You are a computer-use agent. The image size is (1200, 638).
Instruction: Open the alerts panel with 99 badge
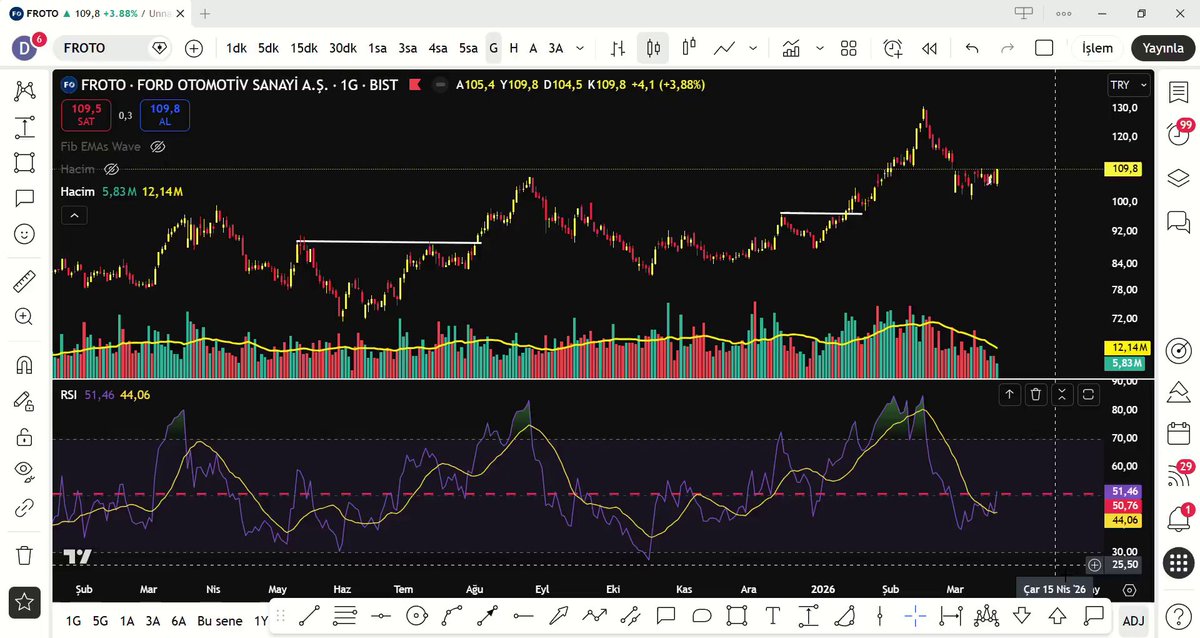point(1179,132)
